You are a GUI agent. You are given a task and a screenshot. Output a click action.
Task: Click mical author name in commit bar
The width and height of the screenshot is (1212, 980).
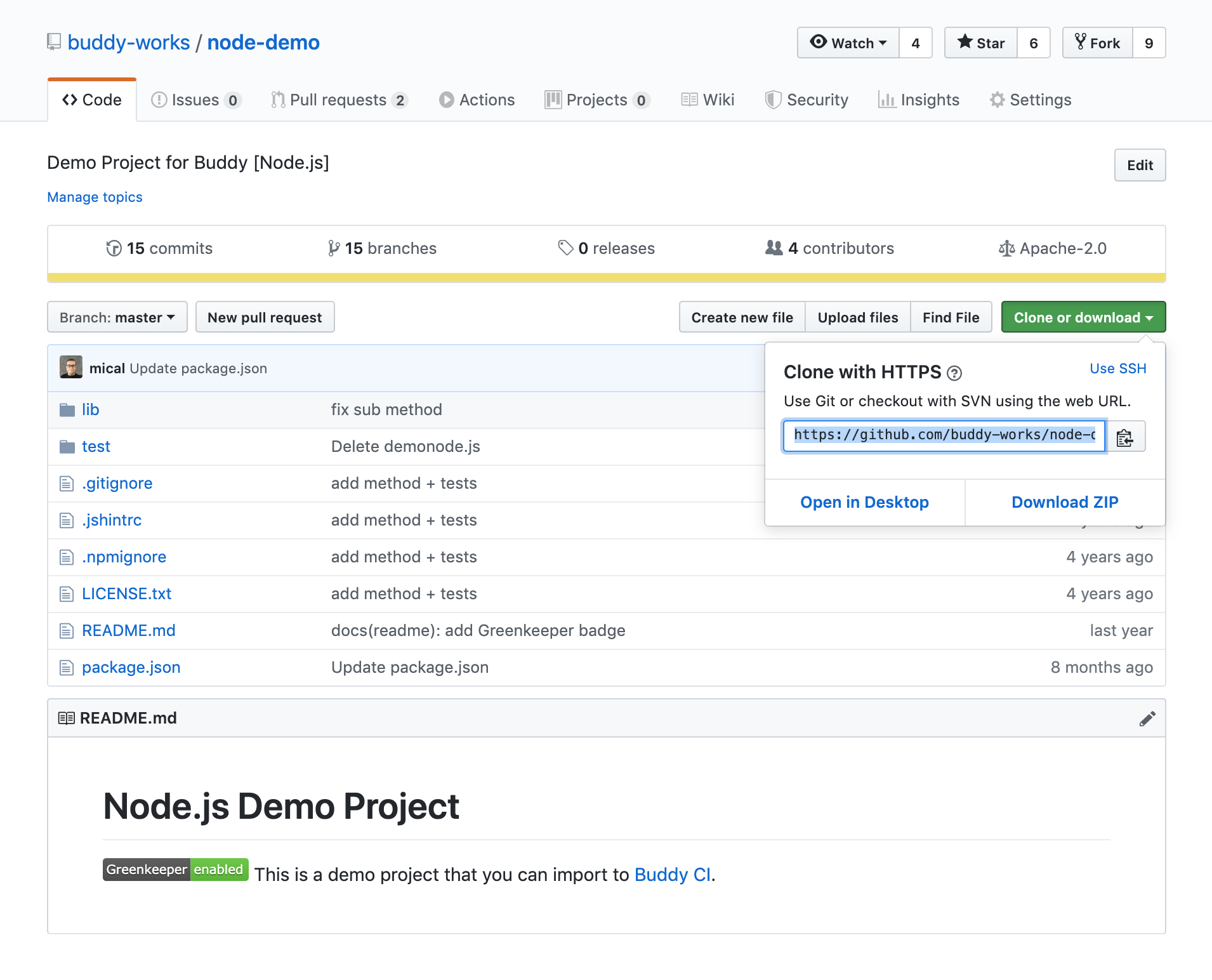(107, 369)
